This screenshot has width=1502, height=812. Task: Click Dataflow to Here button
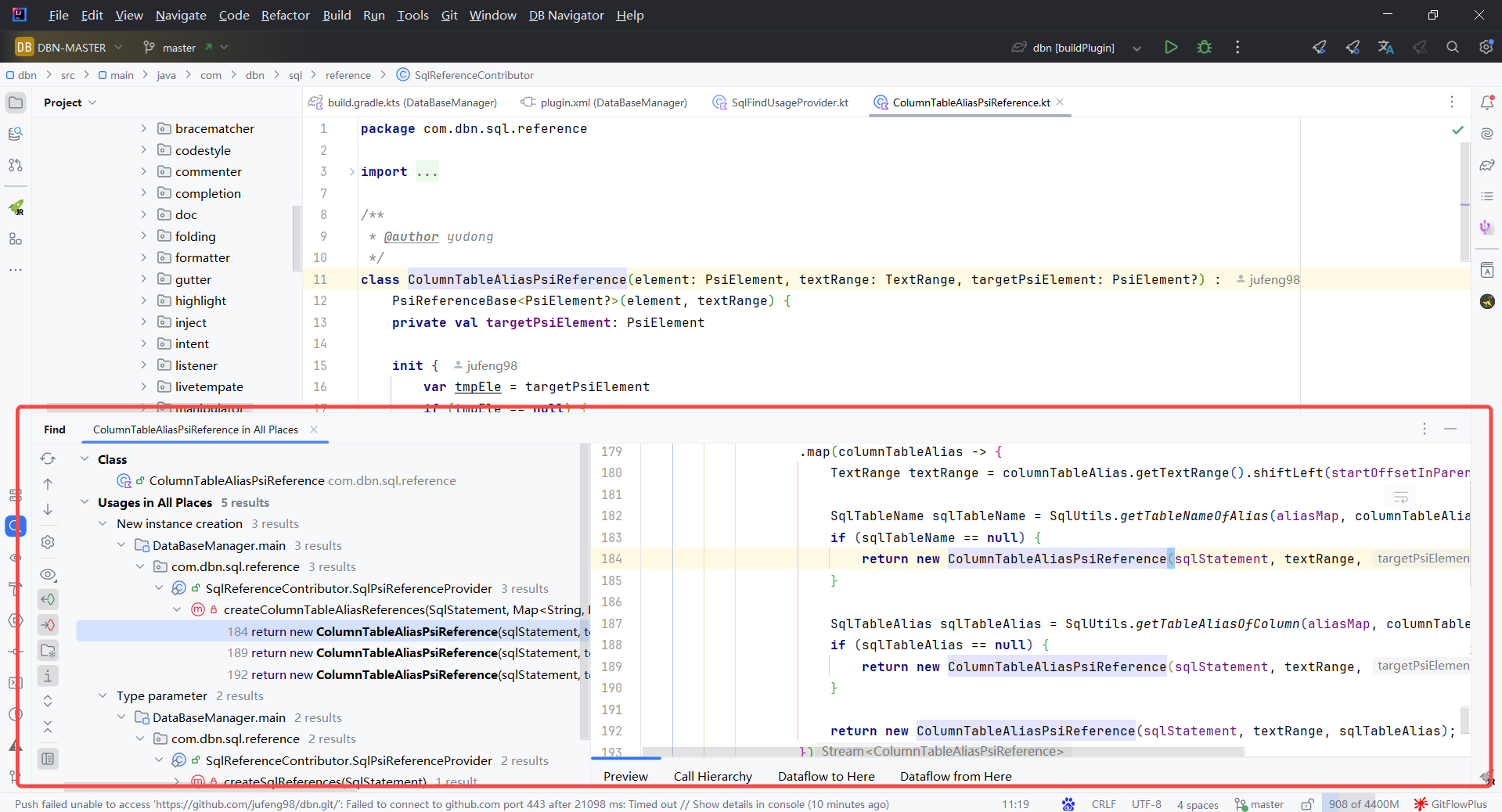point(826,776)
